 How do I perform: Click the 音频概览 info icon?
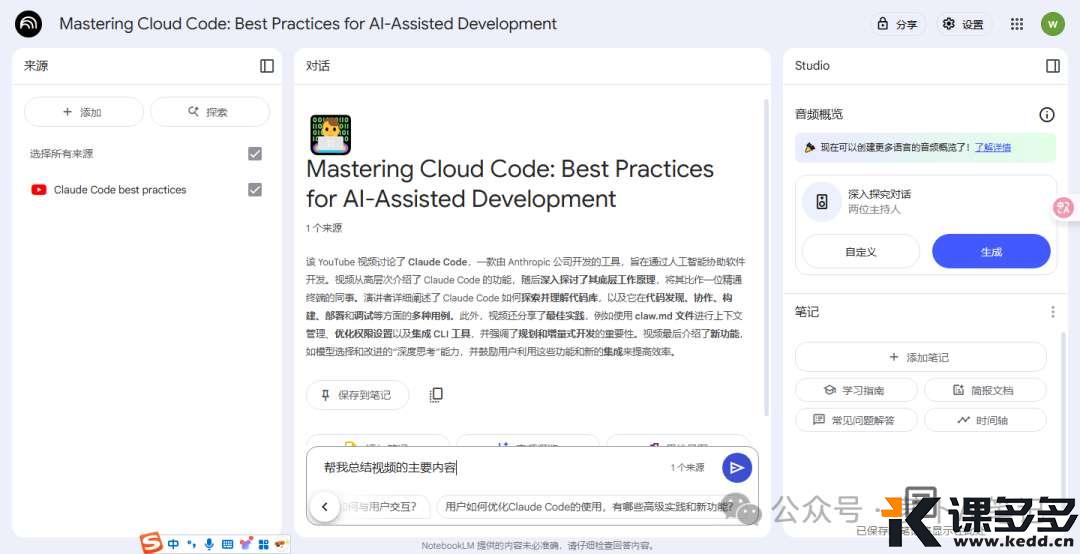1046,114
